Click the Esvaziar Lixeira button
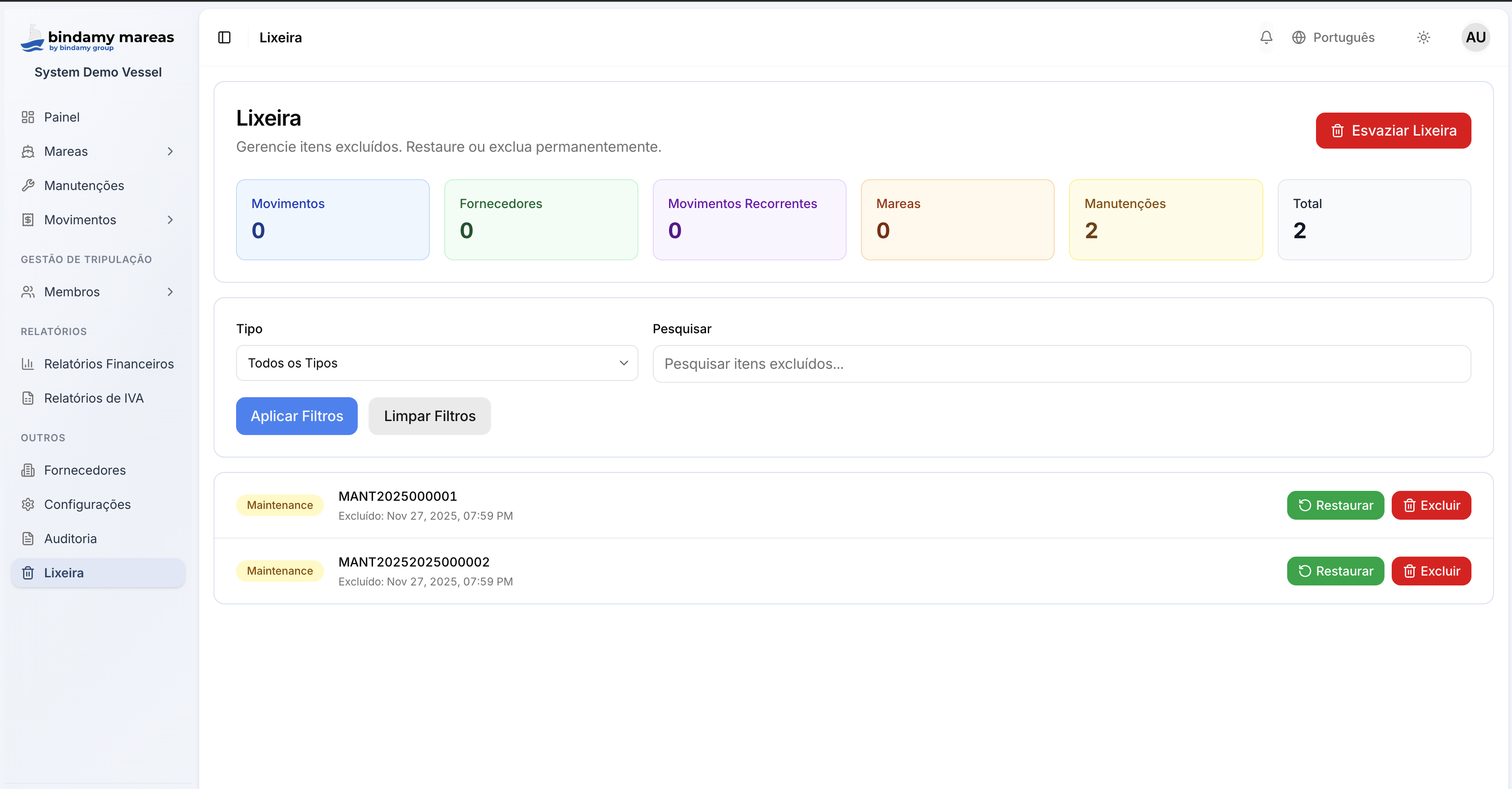This screenshot has height=789, width=1512. point(1393,131)
